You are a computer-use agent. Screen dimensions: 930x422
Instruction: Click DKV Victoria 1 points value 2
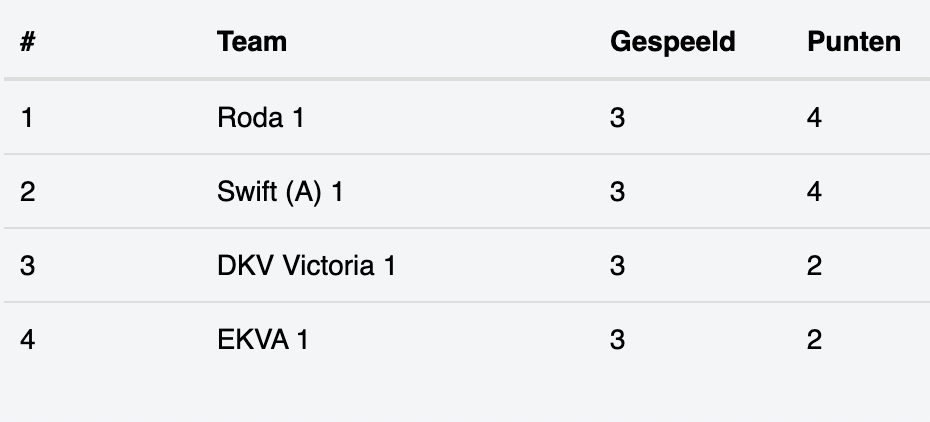[x=814, y=266]
